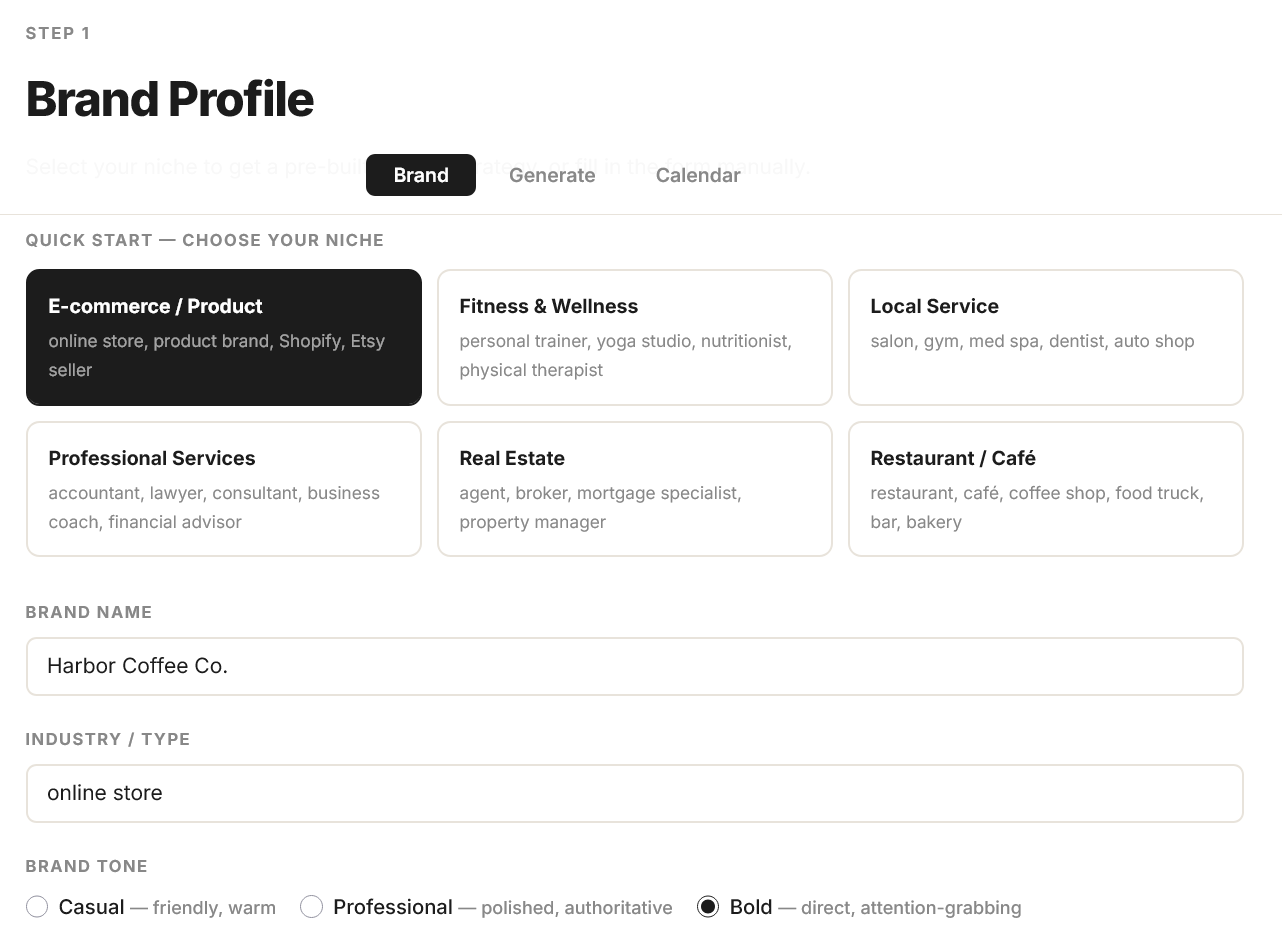The width and height of the screenshot is (1282, 937).
Task: Choose the E-commerce / Product niche card
Action: point(224,337)
